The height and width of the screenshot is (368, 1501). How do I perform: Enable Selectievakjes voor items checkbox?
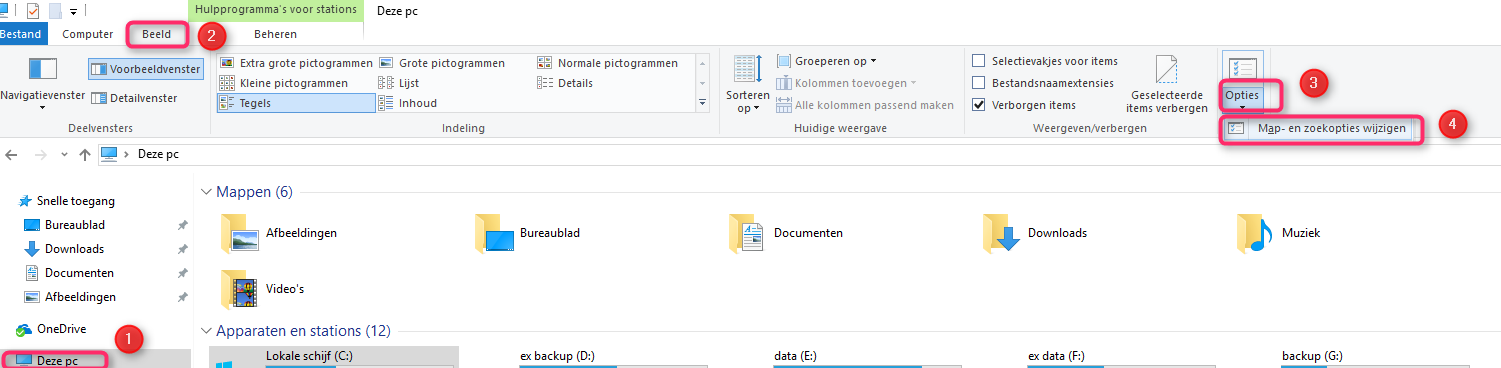click(x=980, y=61)
